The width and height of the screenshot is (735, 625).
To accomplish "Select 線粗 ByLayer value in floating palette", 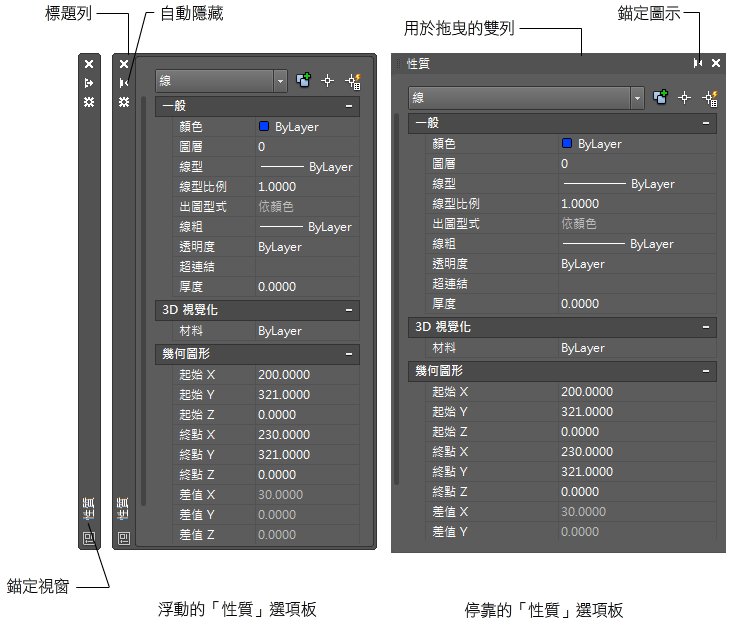I will [308, 227].
